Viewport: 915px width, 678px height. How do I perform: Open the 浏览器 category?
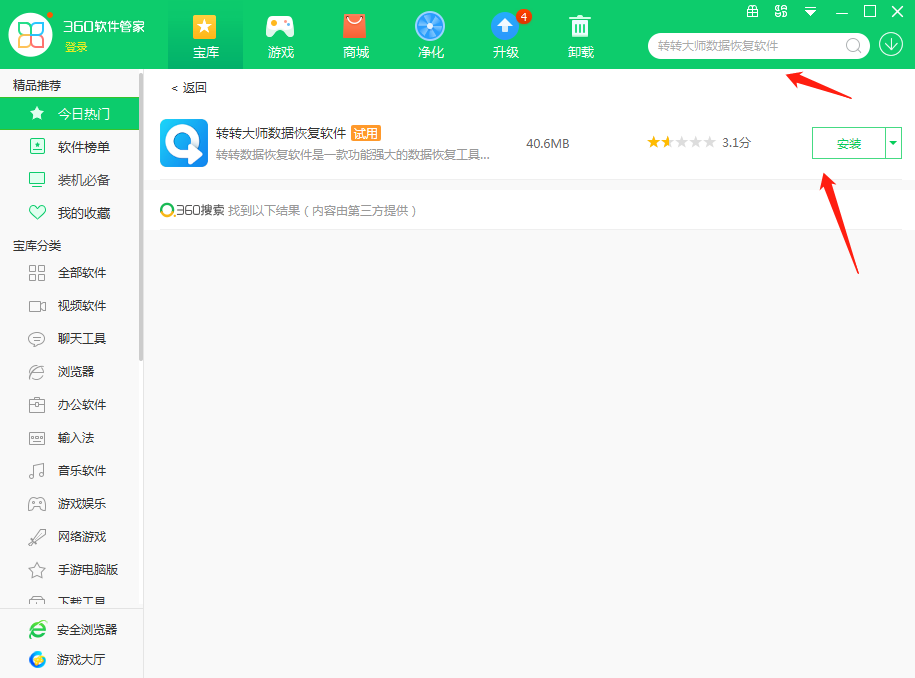(69, 372)
